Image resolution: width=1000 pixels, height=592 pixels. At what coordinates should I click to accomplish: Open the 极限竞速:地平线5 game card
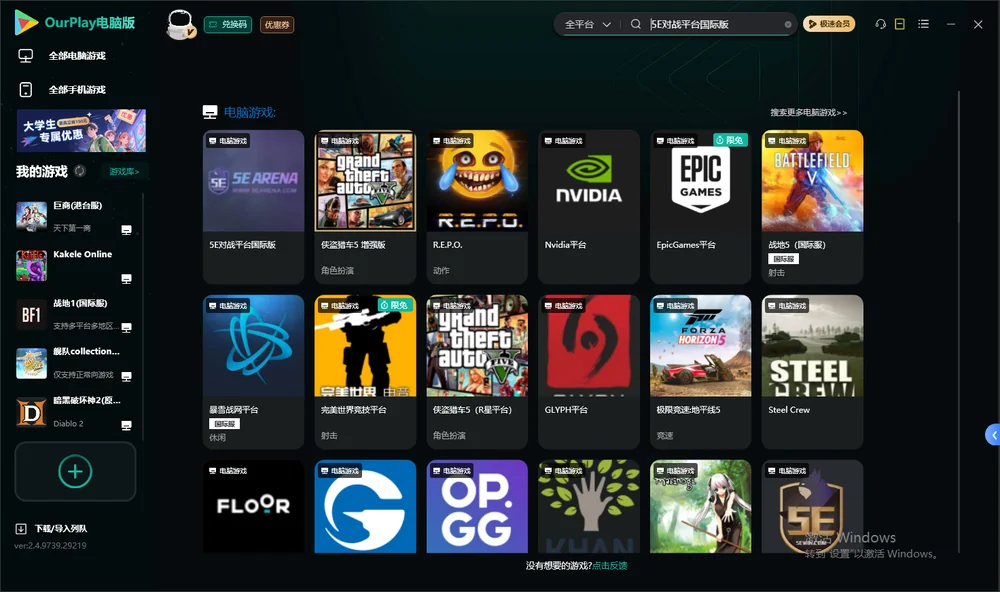pos(700,372)
